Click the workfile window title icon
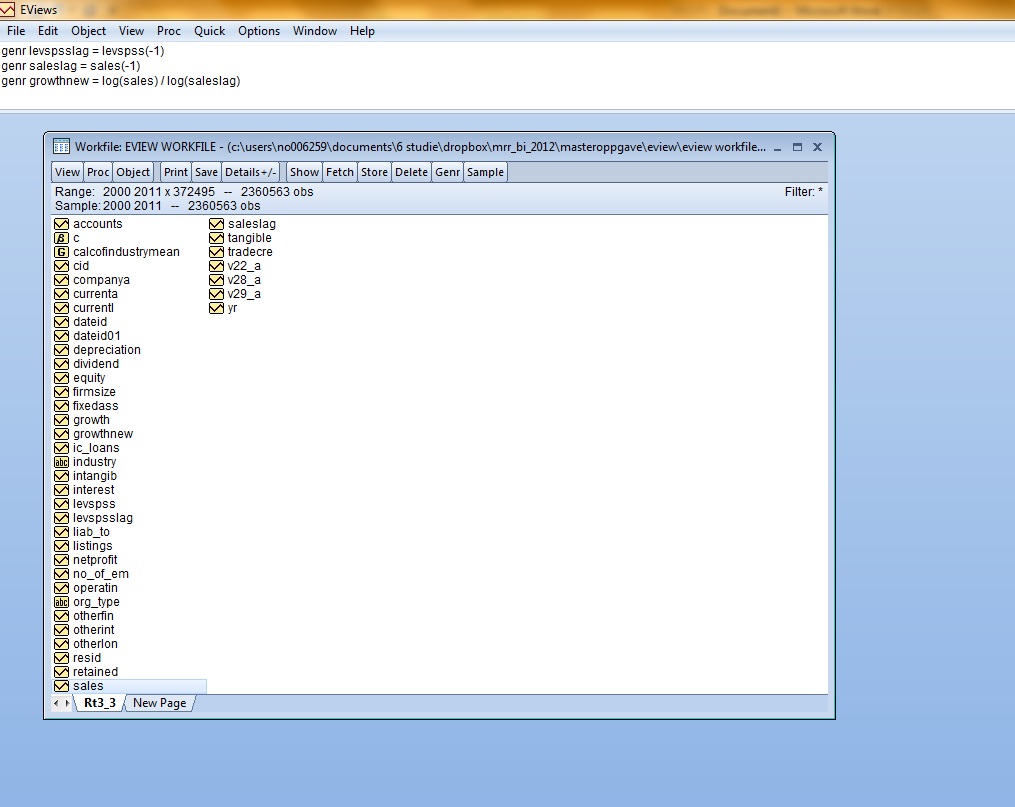The height and width of the screenshot is (807, 1015). pos(61,147)
